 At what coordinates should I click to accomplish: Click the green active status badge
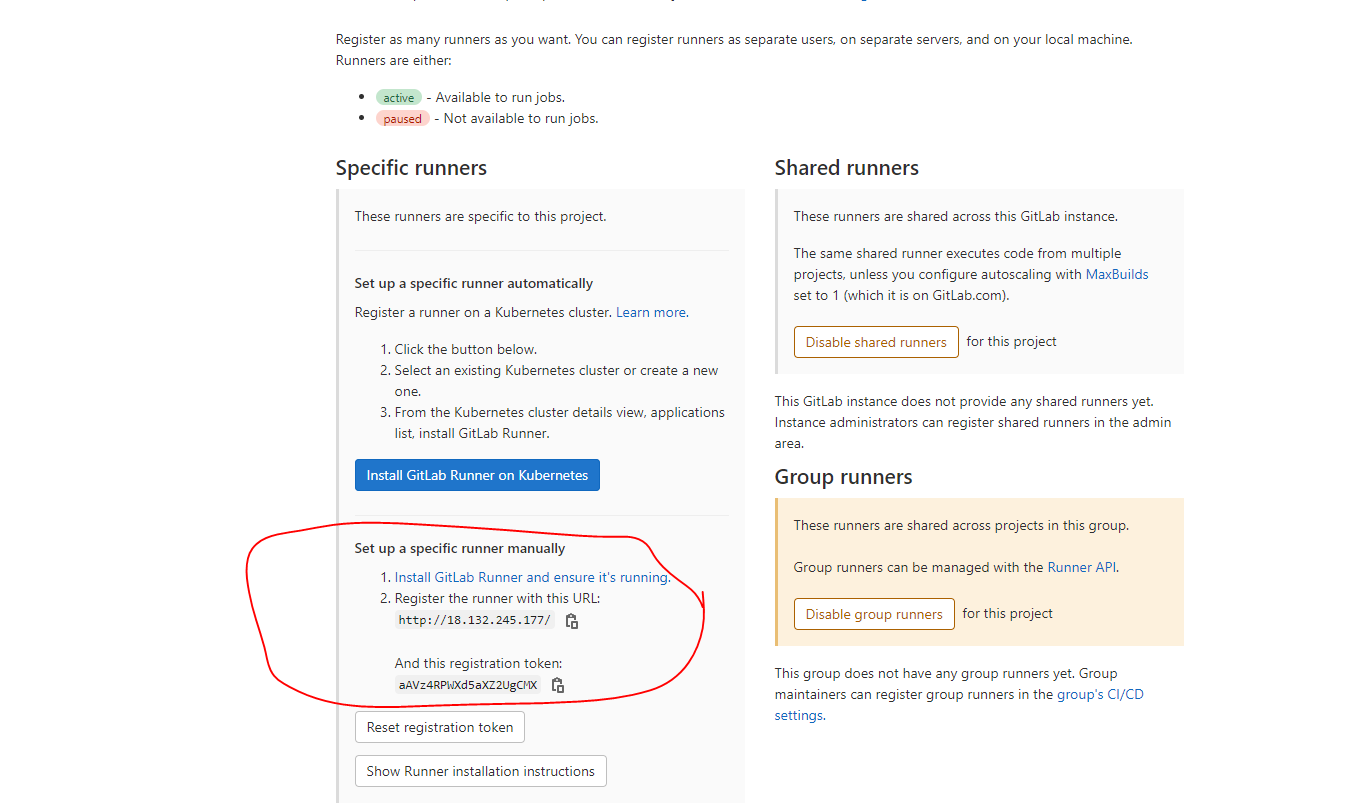click(399, 97)
